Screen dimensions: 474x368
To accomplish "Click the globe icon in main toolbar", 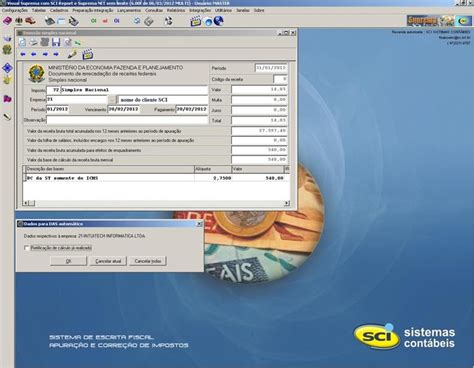I will point(219,21).
